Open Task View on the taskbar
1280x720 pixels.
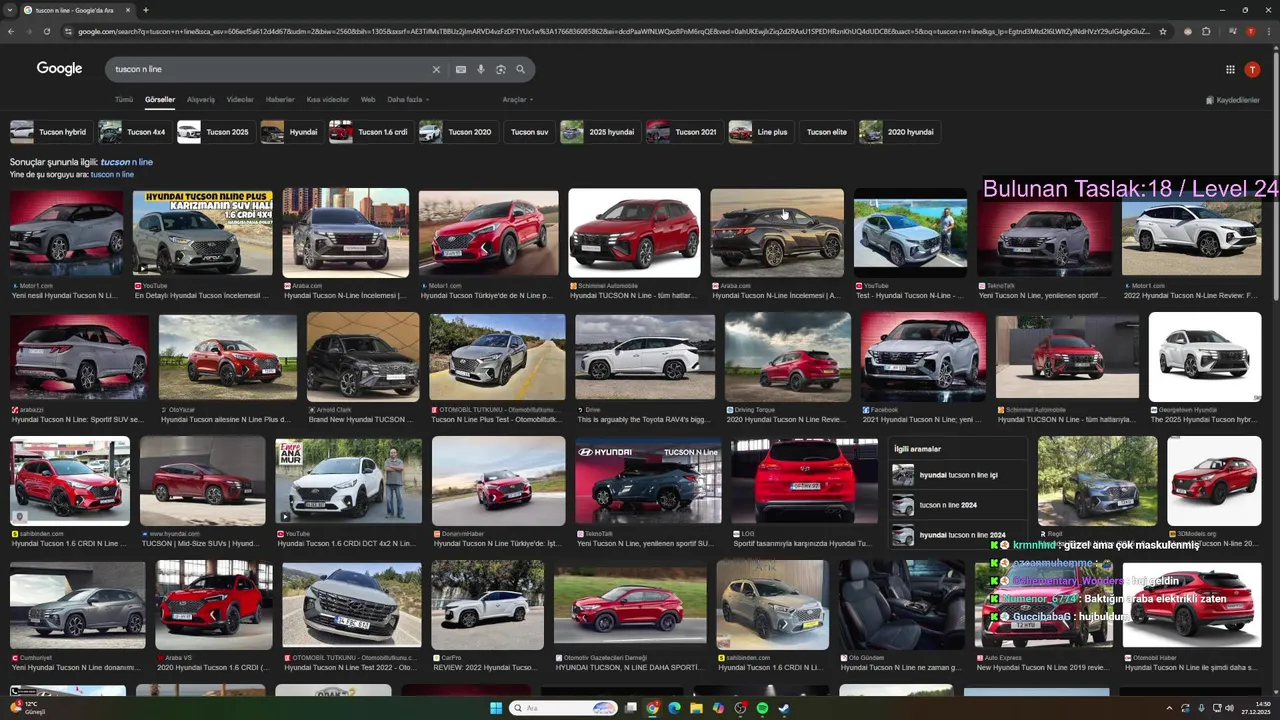click(631, 708)
